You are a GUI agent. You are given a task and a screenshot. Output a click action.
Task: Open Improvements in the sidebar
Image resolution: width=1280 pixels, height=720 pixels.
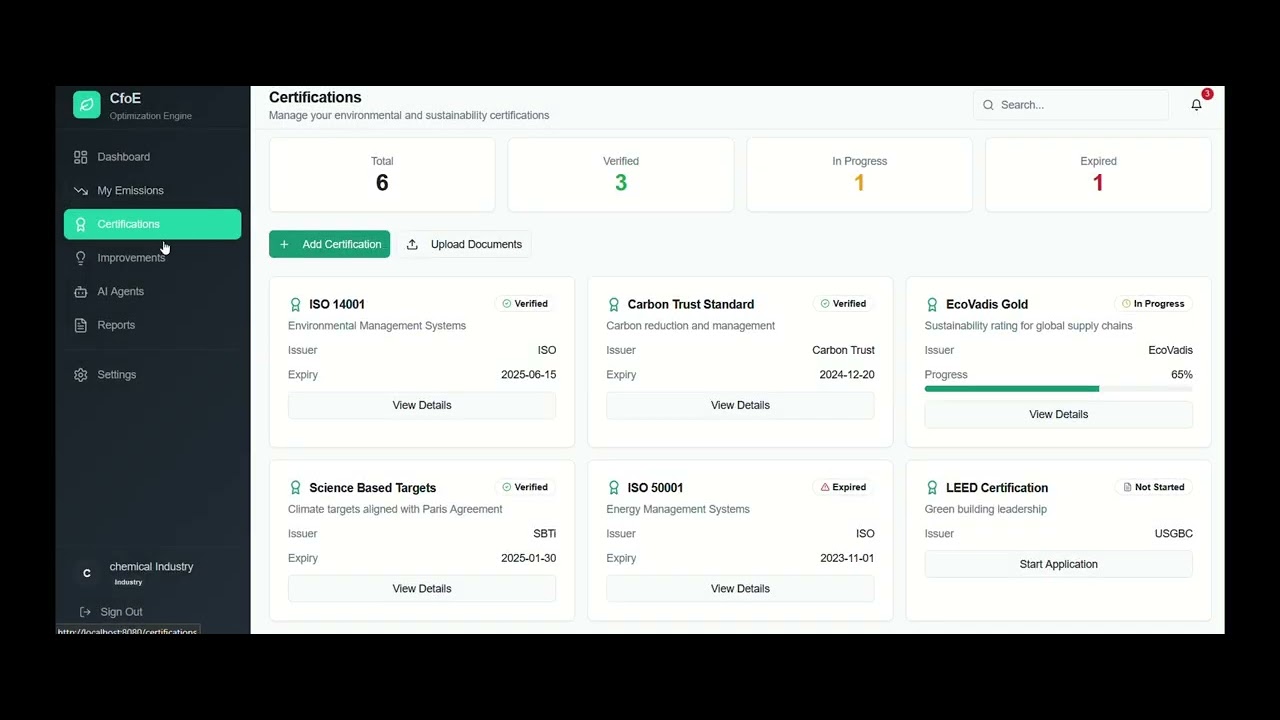[x=152, y=258]
